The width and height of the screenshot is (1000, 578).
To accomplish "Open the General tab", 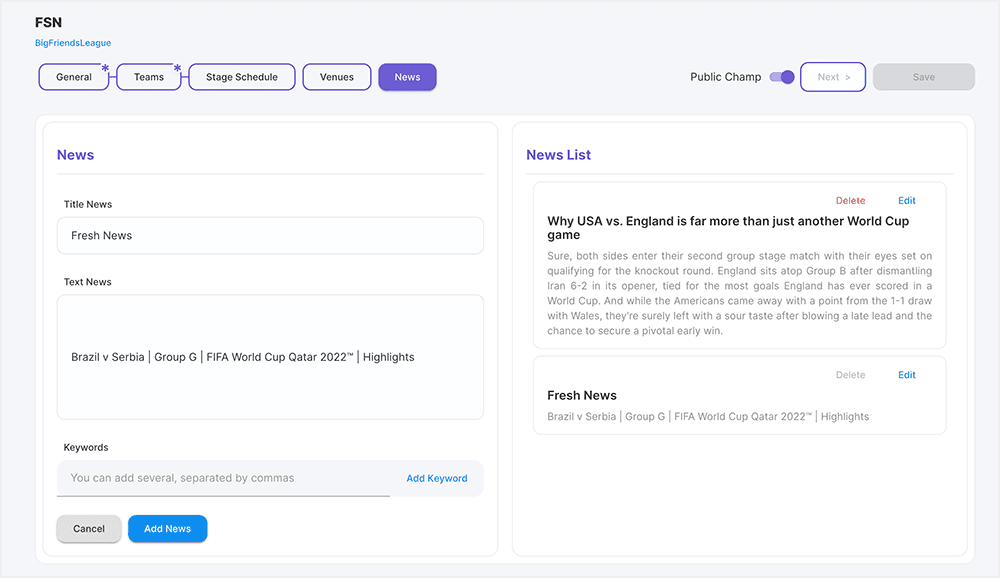I will (x=74, y=77).
